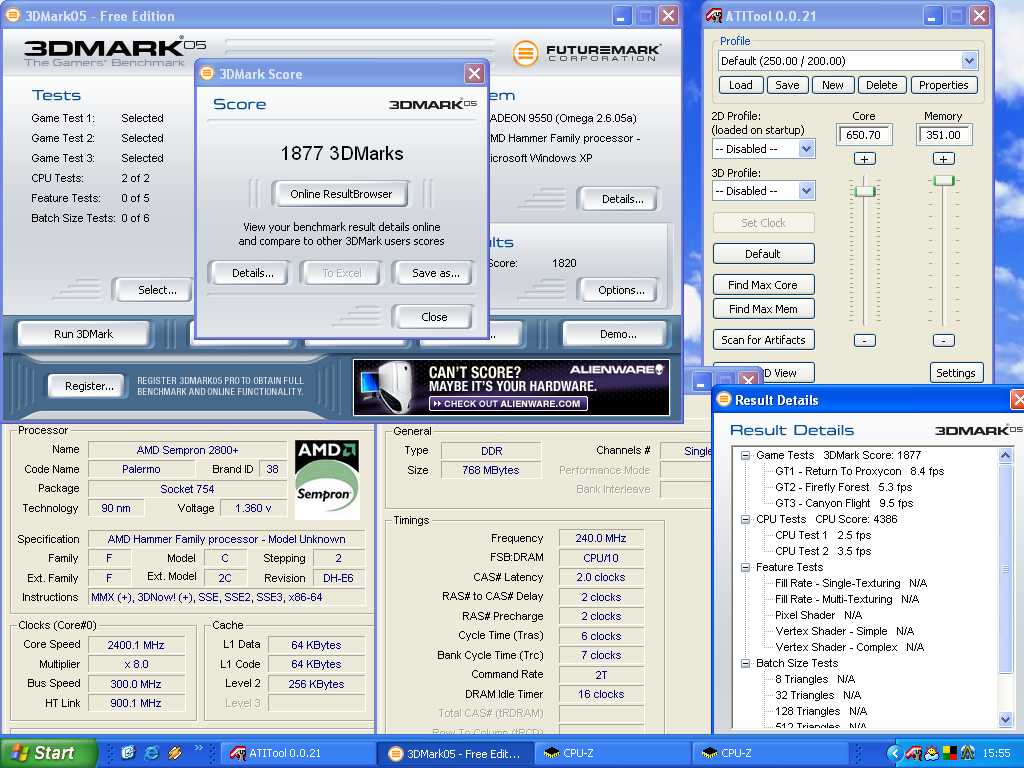
Task: Switch to first CPU-Z taskbar item
Action: pyautogui.click(x=613, y=753)
